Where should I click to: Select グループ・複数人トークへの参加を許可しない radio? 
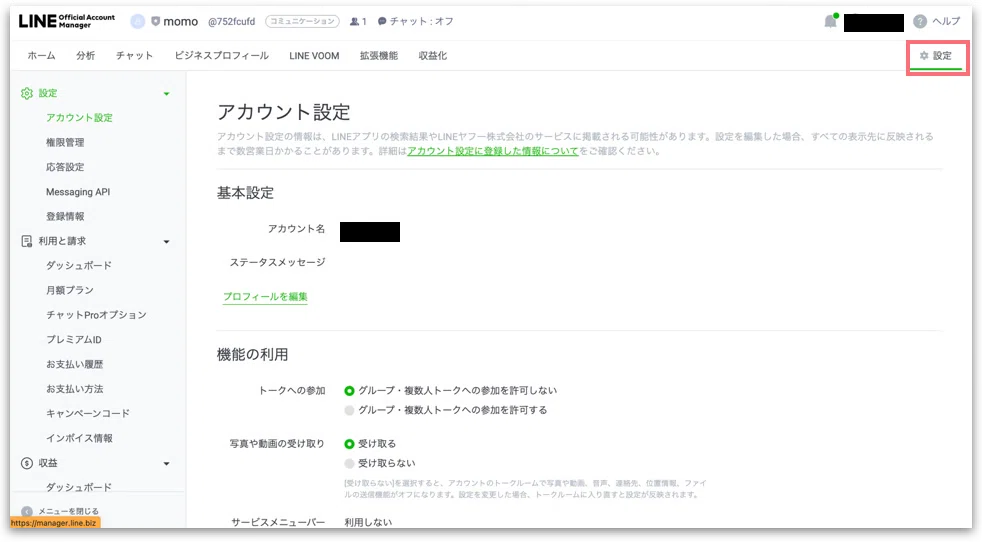[349, 391]
